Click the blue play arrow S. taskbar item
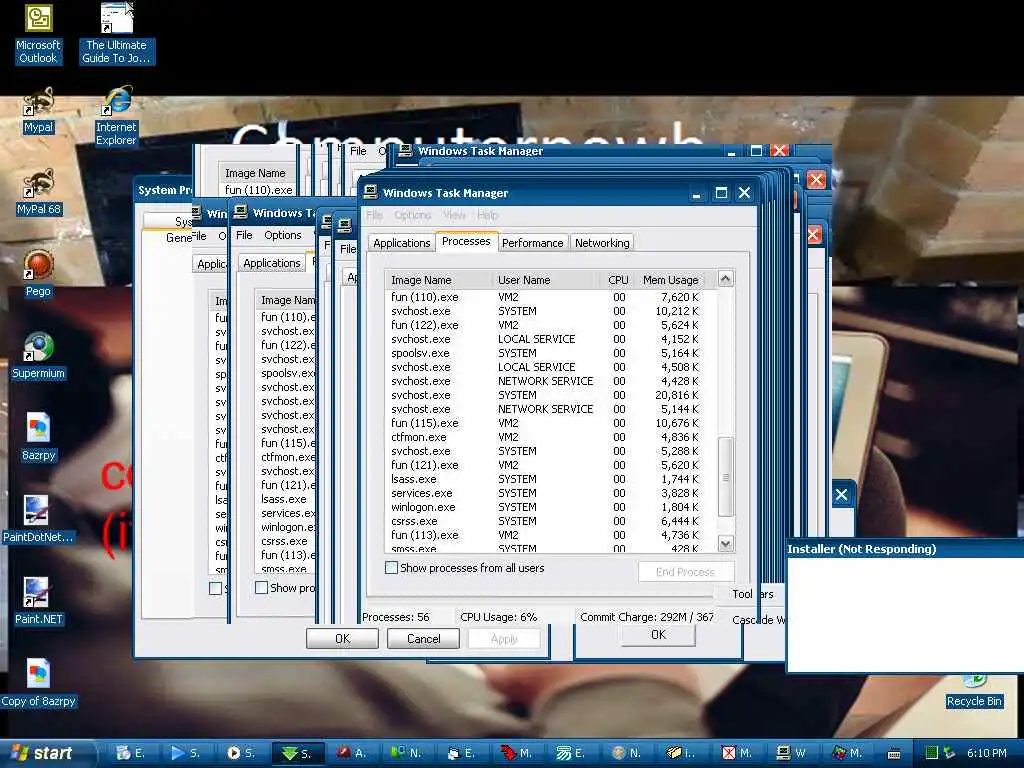 (186, 753)
